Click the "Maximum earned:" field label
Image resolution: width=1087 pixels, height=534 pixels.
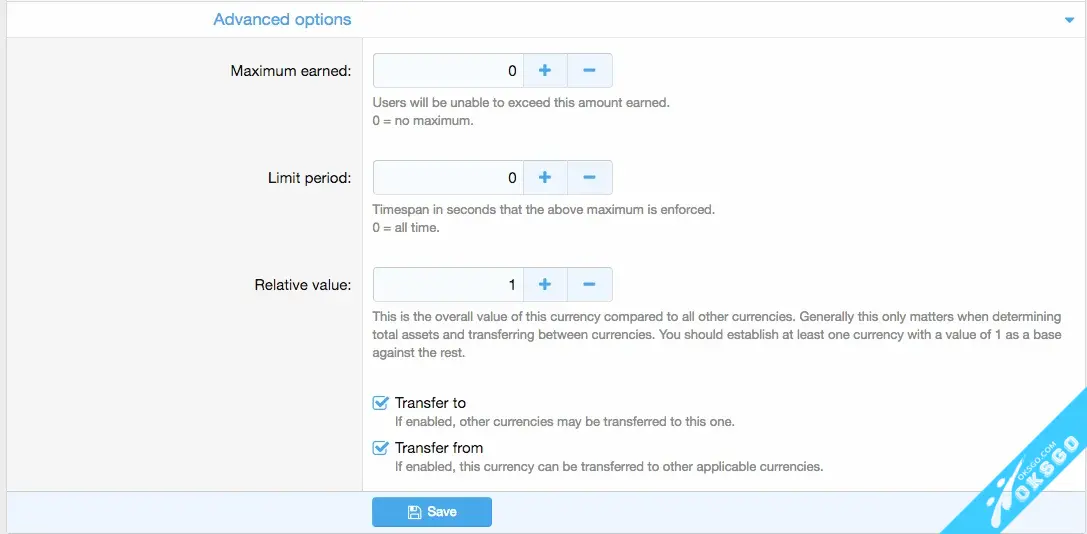(291, 71)
